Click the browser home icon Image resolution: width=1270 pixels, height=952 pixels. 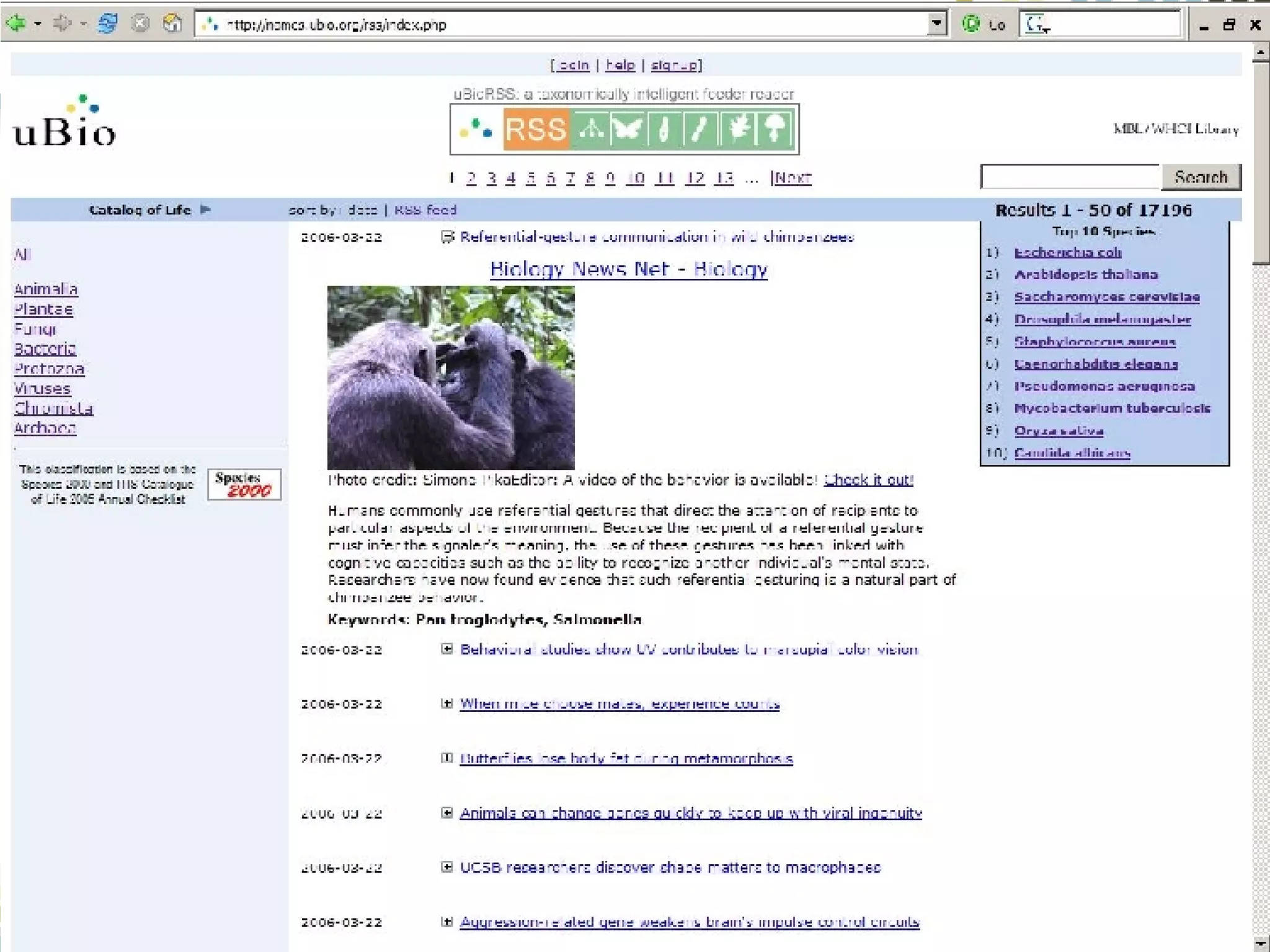(x=172, y=24)
